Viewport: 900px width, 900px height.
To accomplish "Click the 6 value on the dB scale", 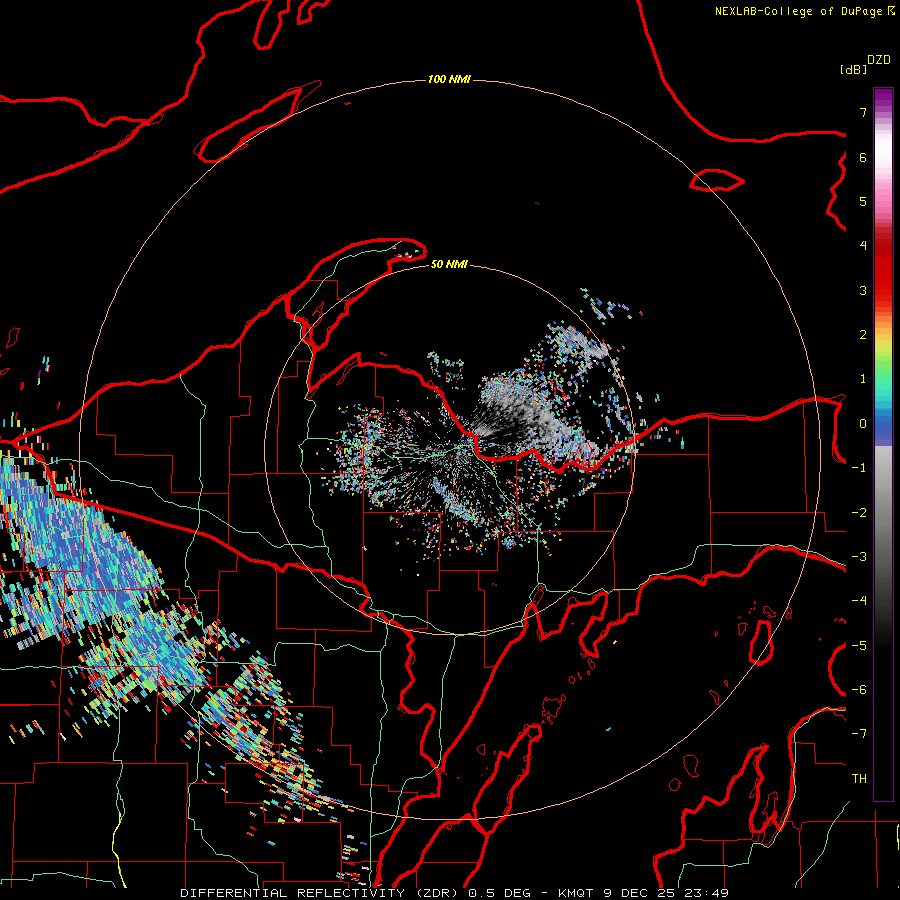I will click(x=863, y=157).
